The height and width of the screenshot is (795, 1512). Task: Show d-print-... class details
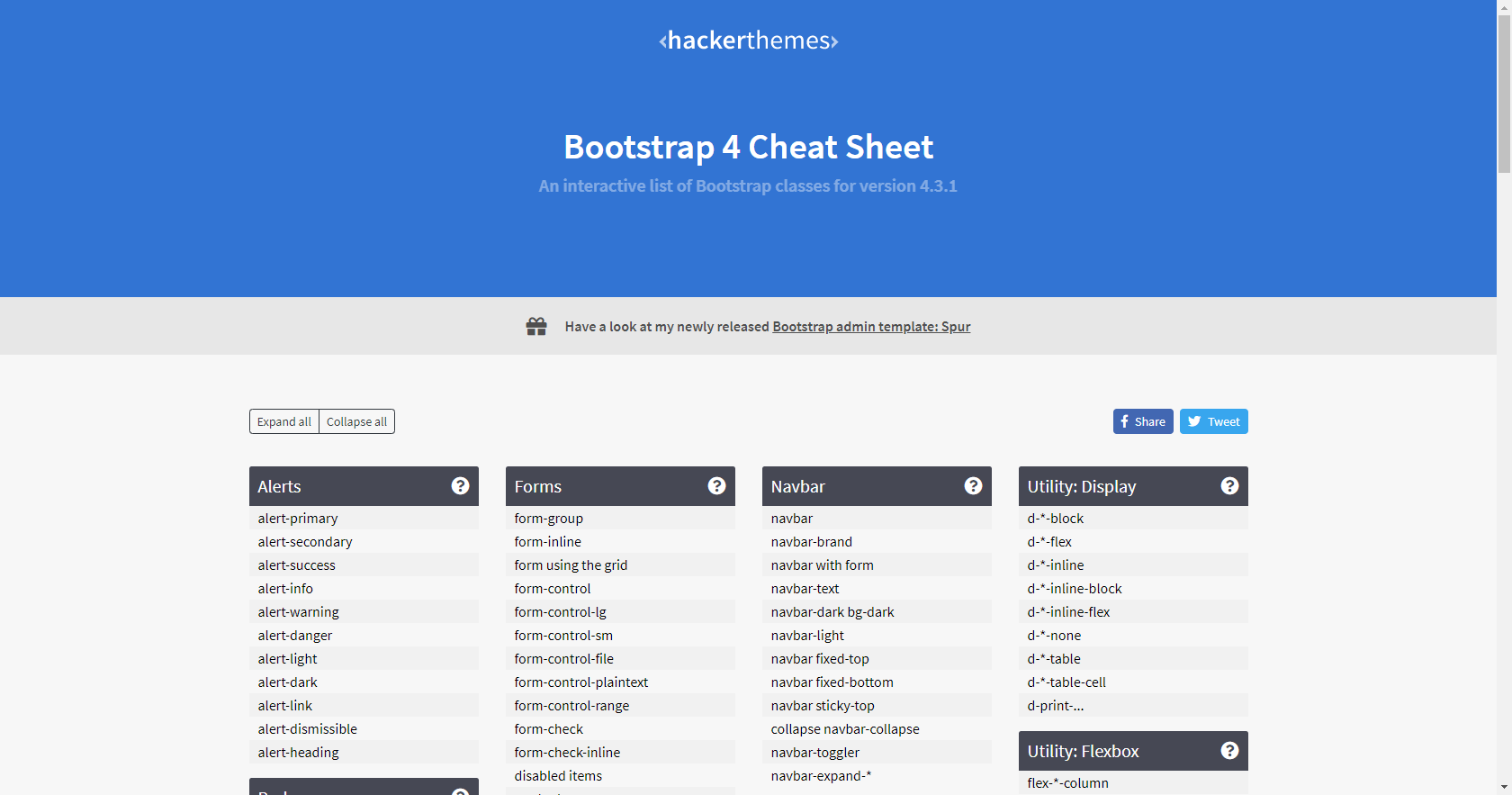pos(1133,705)
